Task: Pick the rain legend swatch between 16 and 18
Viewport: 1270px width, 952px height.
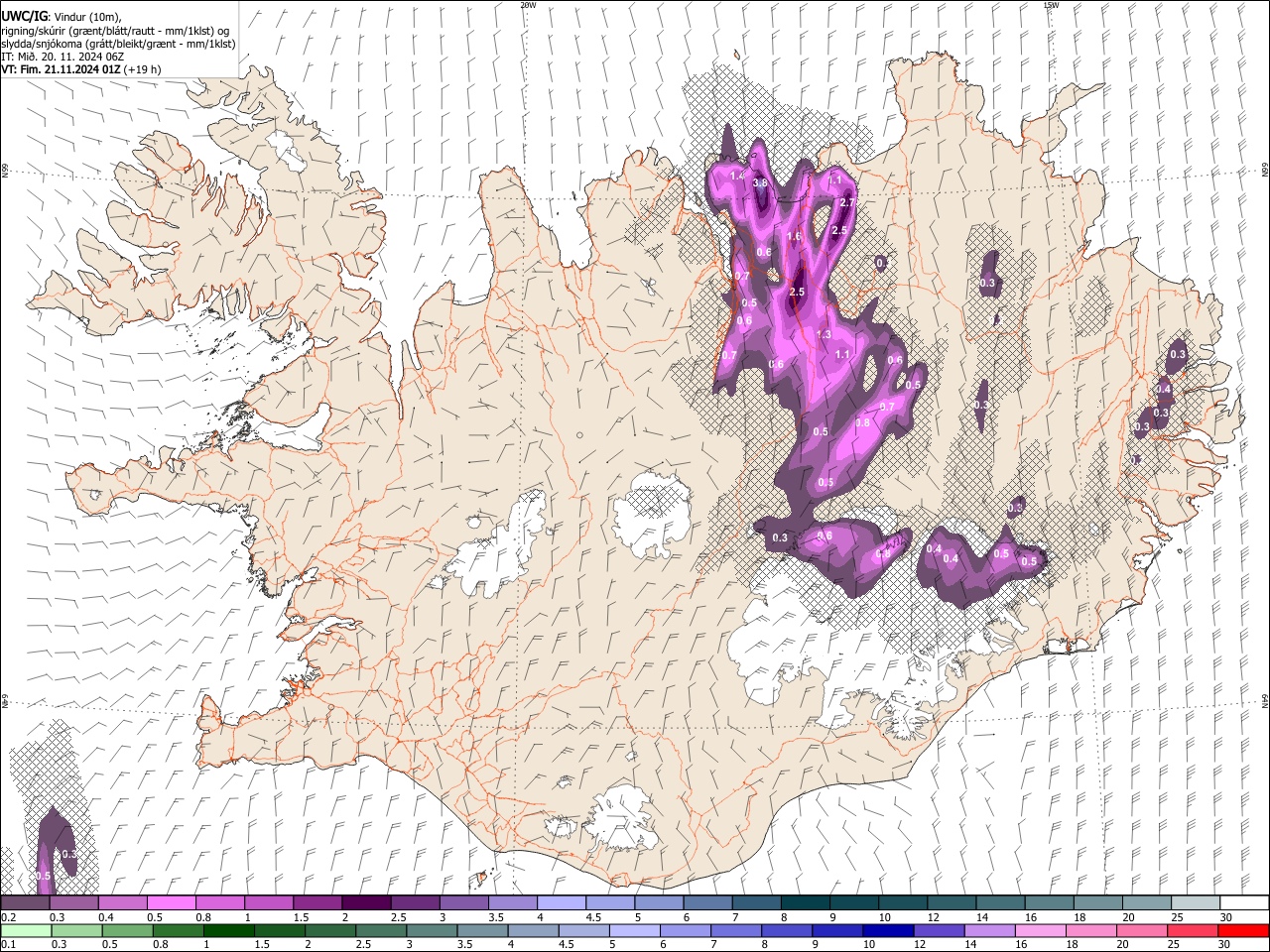Action: tap(1040, 930)
